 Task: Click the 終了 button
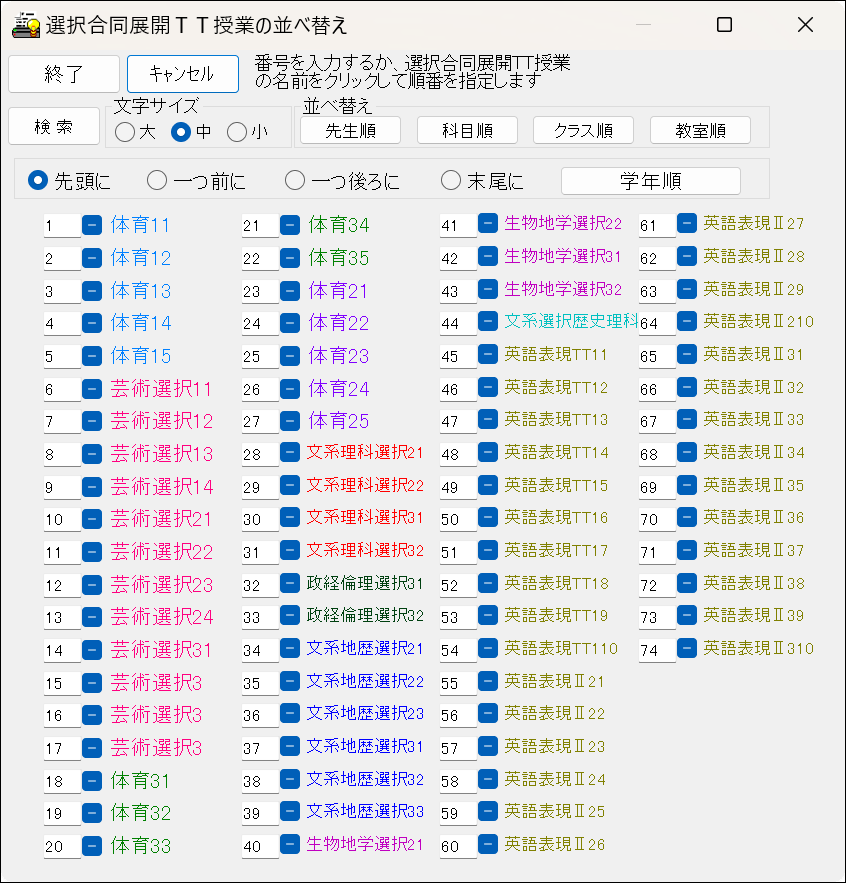pos(63,74)
